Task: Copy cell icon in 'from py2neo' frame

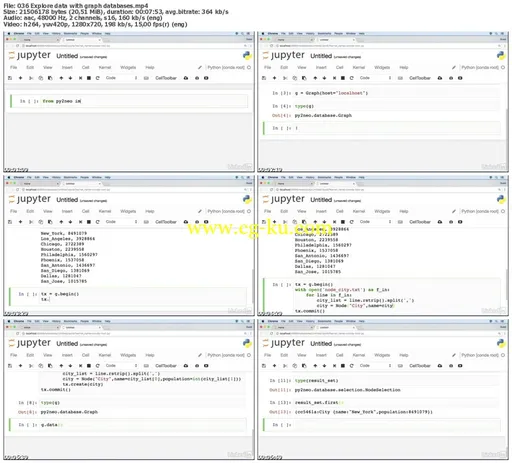Action: click(x=41, y=78)
